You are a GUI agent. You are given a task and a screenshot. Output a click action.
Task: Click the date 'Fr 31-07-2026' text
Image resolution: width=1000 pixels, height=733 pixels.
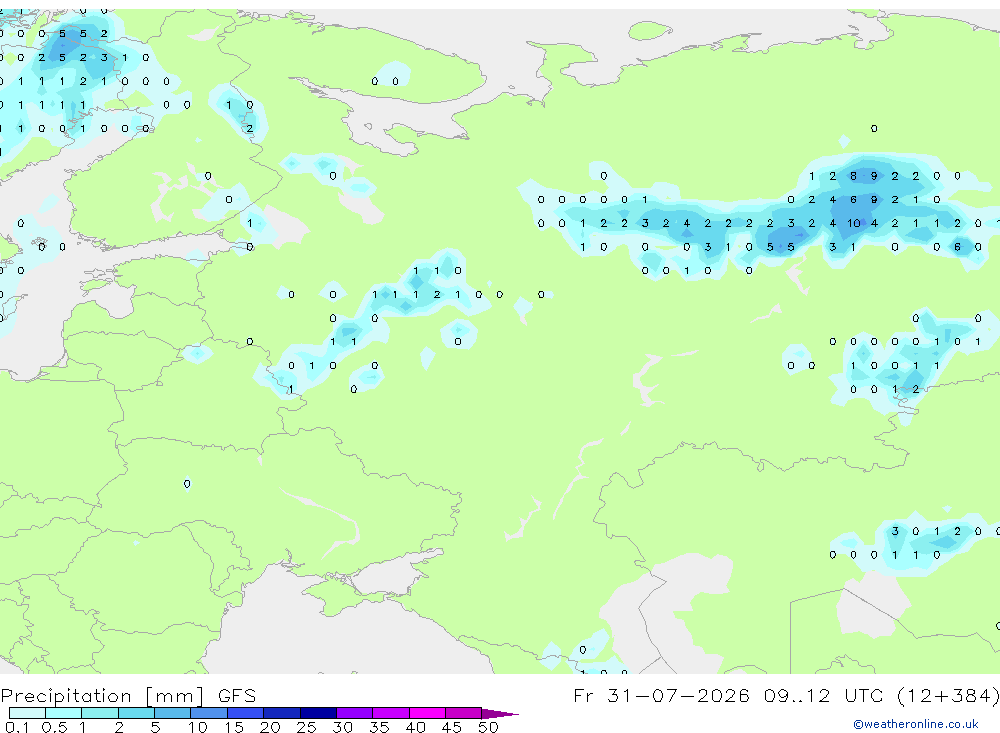(662, 695)
